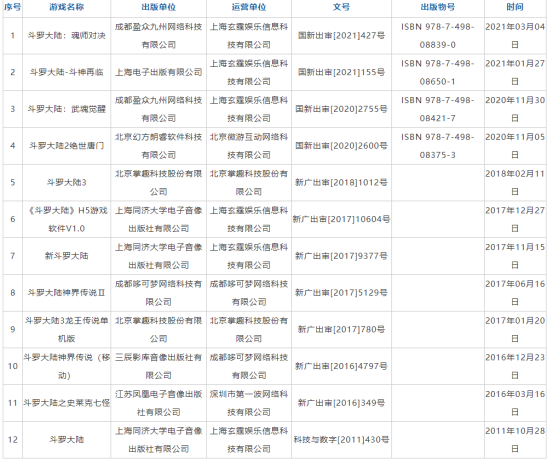Click date 2017年12月27日
The image size is (554, 465).
click(515, 219)
